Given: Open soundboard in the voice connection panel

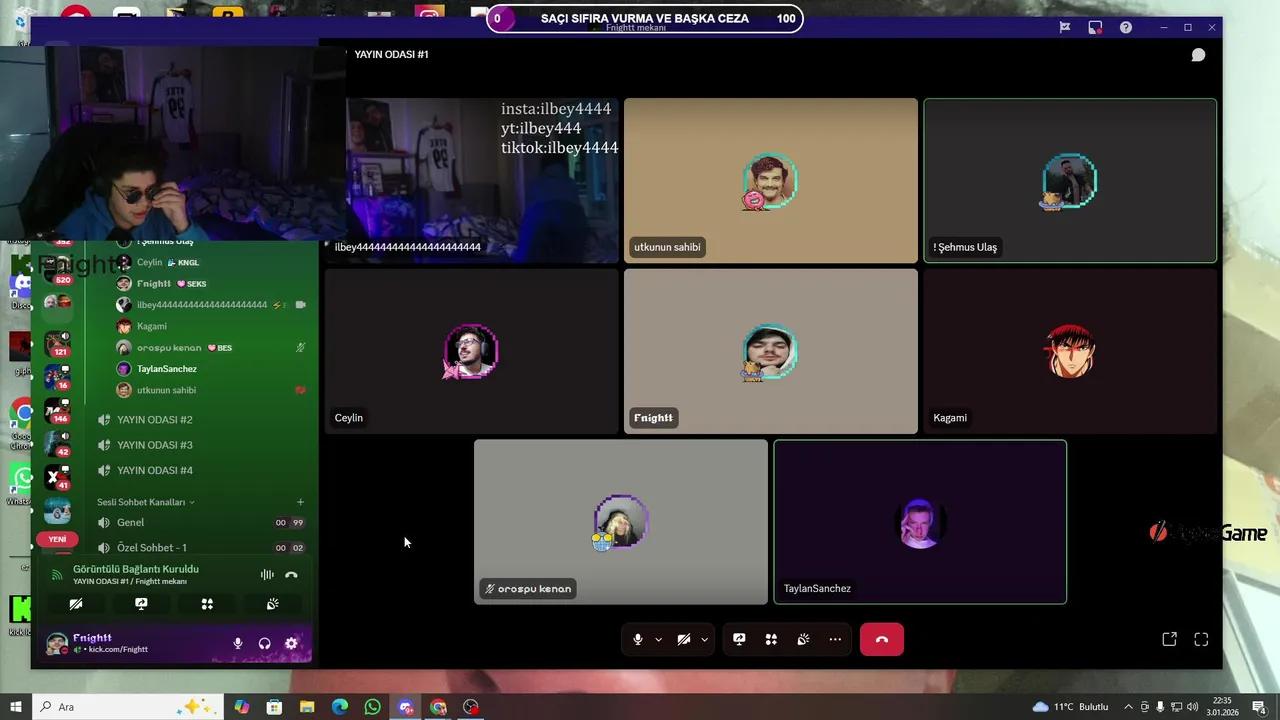Looking at the screenshot, I should point(272,604).
